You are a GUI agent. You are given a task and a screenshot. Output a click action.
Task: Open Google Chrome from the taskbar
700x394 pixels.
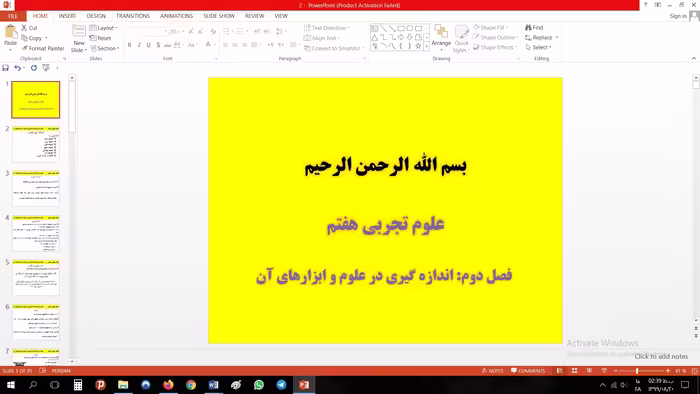191,385
